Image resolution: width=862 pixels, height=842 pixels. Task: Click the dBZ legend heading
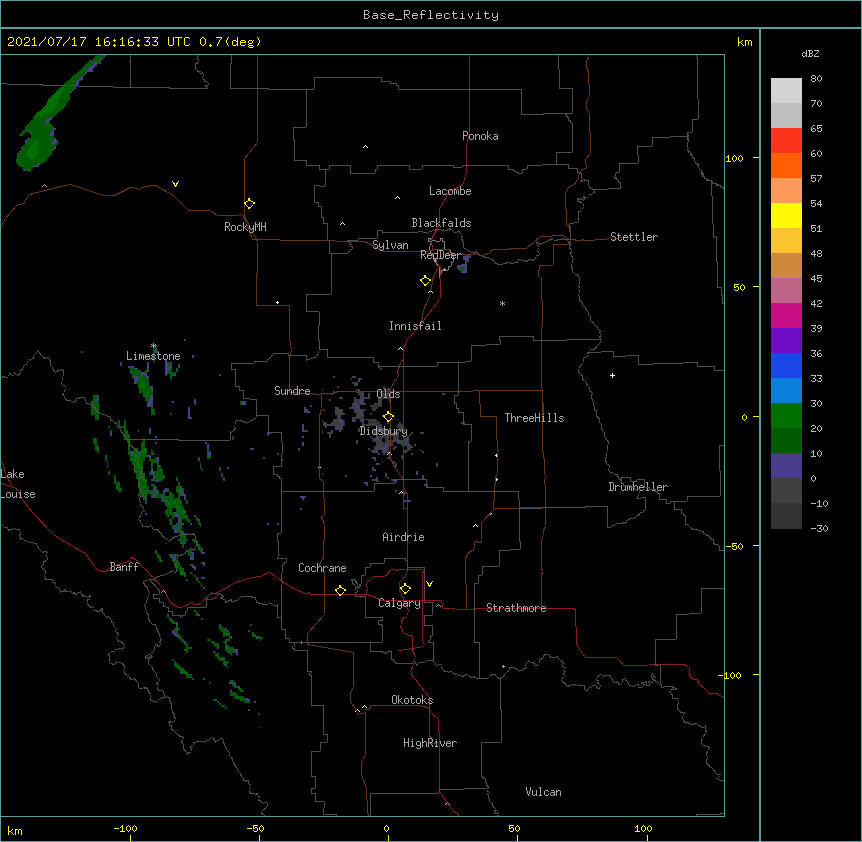[810, 53]
